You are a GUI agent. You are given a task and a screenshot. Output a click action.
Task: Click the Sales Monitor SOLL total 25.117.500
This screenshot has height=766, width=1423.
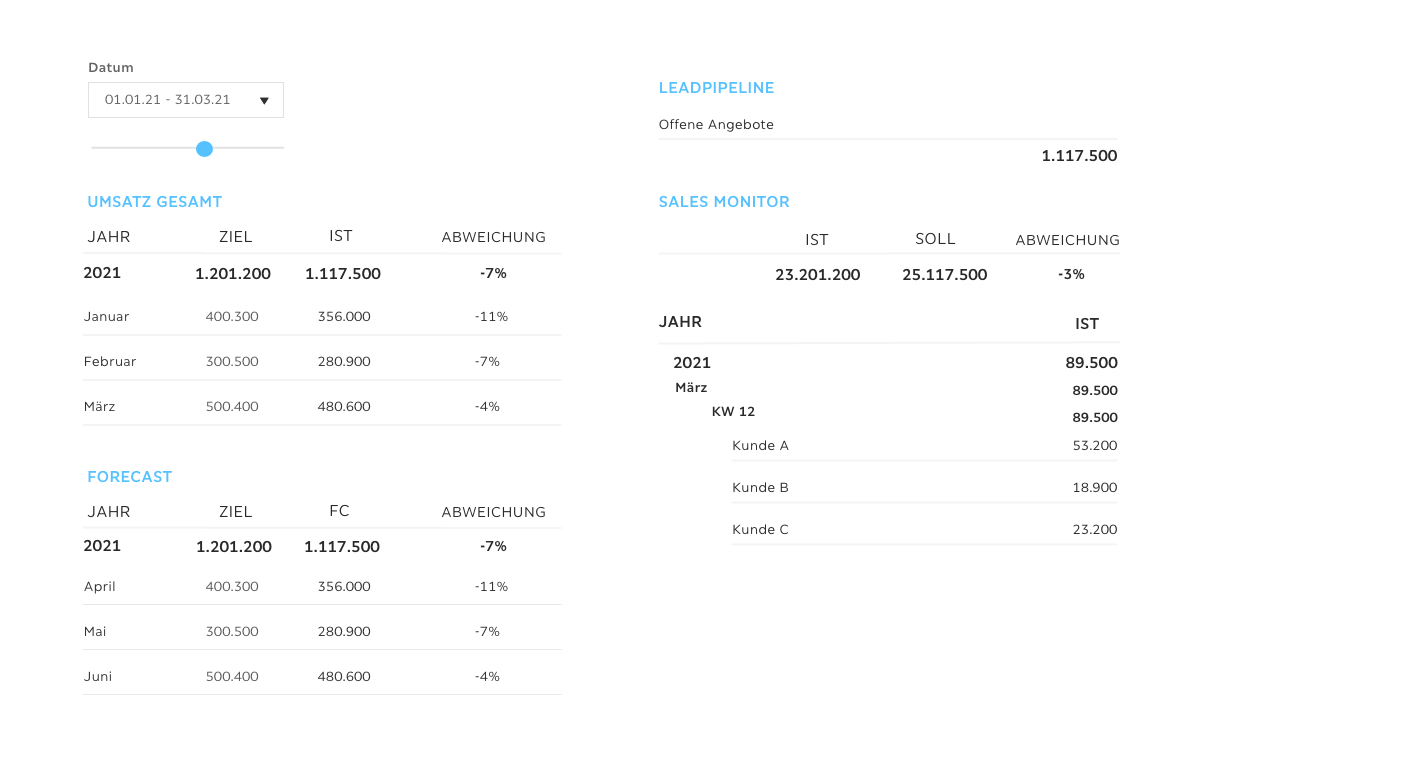pyautogui.click(x=945, y=275)
